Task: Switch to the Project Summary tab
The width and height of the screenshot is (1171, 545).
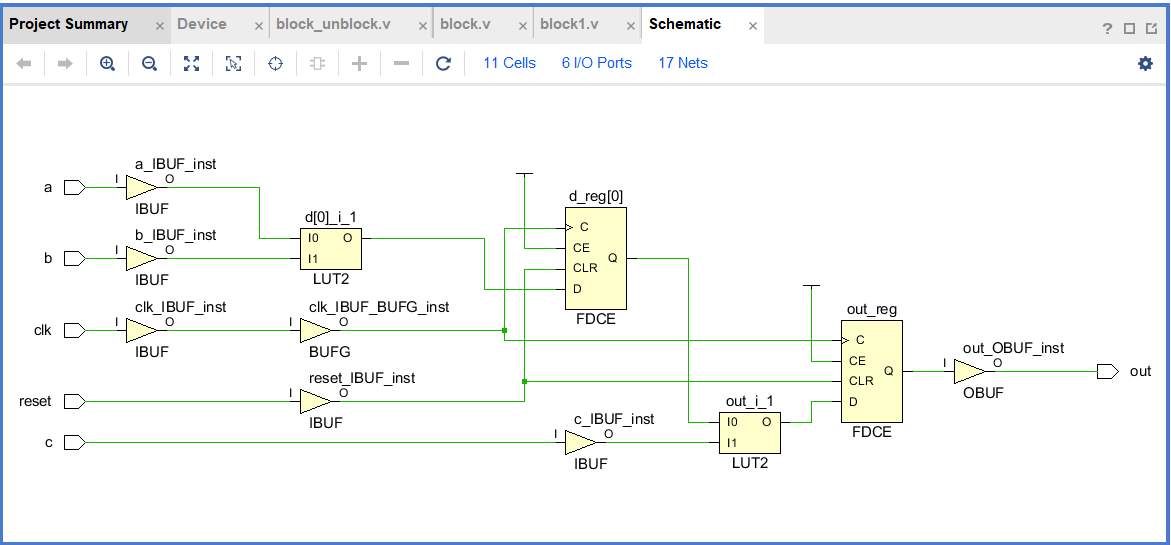Action: 69,24
